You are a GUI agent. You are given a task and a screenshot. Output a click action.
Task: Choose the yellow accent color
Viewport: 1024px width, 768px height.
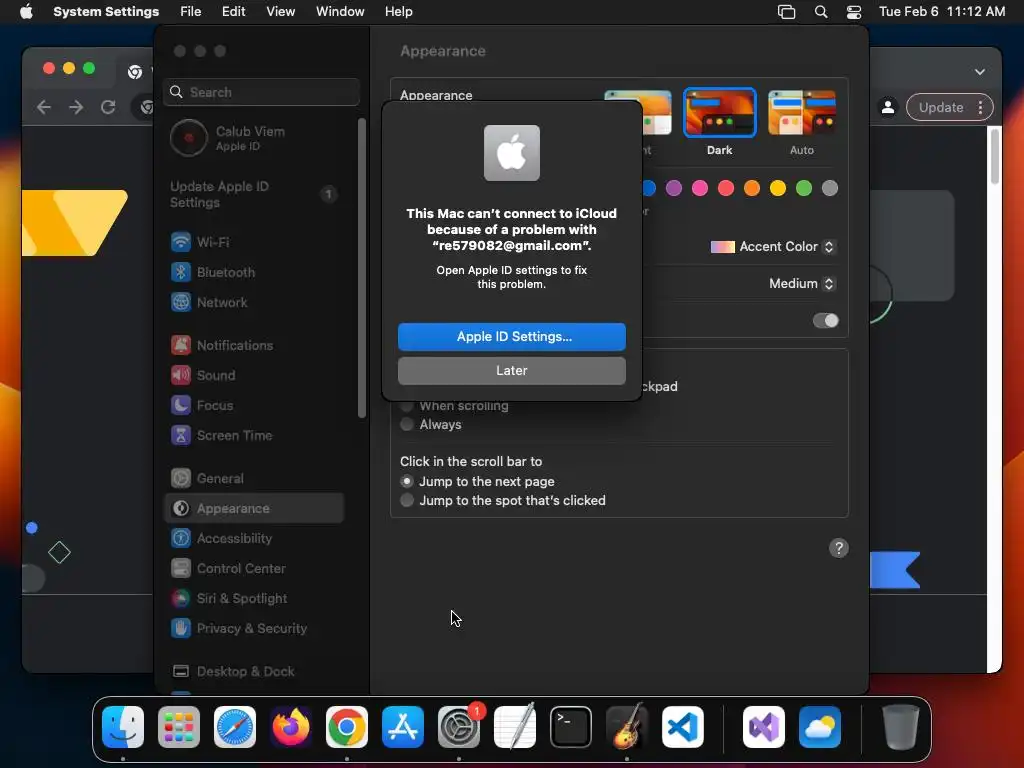click(778, 189)
